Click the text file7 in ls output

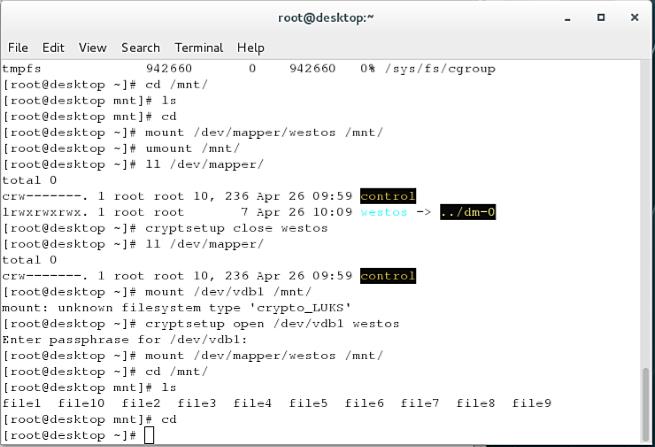point(420,403)
